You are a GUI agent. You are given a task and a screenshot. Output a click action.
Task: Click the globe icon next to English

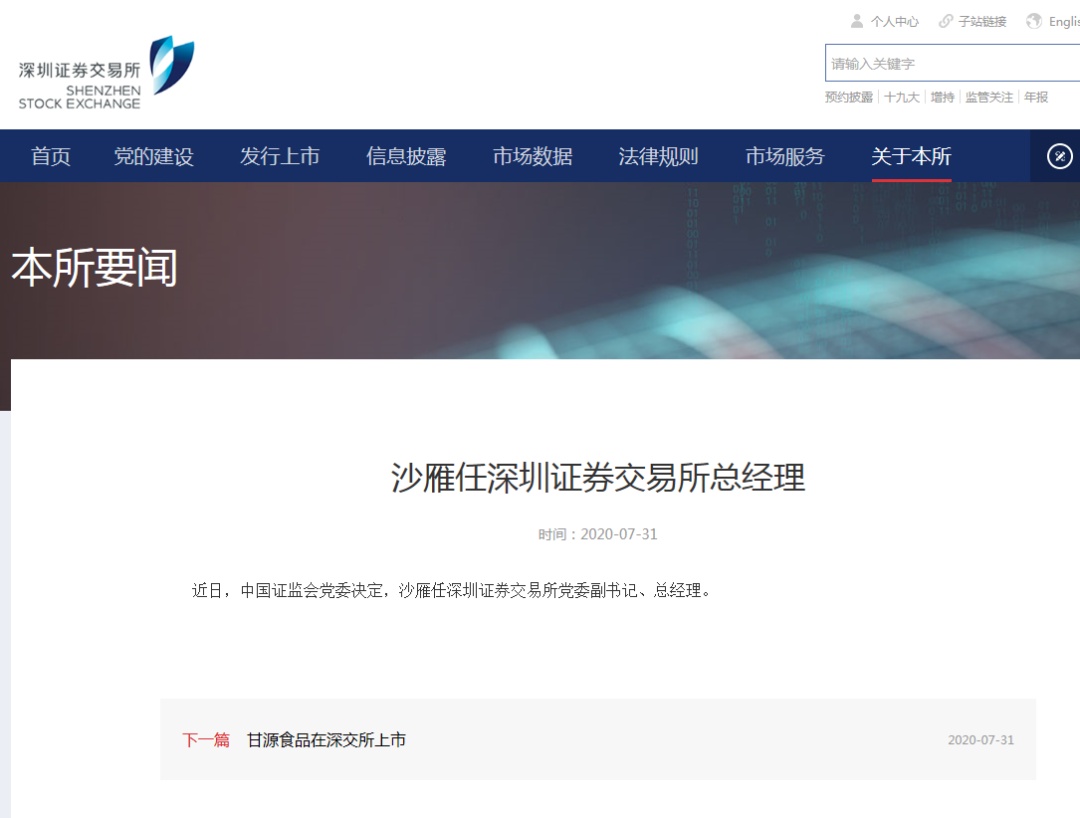1032,20
